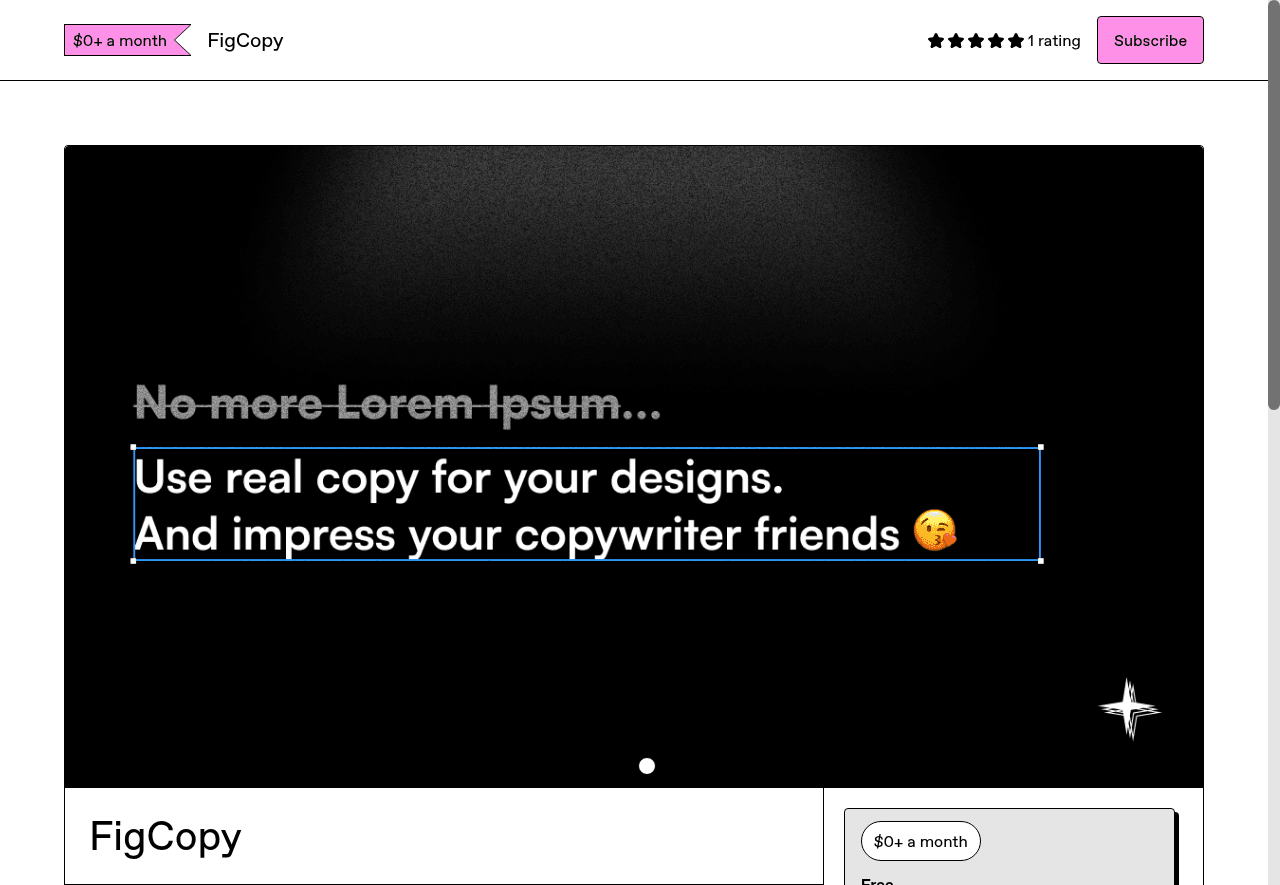Click the FigCopy link in the header
The height and width of the screenshot is (885, 1280).
[245, 40]
